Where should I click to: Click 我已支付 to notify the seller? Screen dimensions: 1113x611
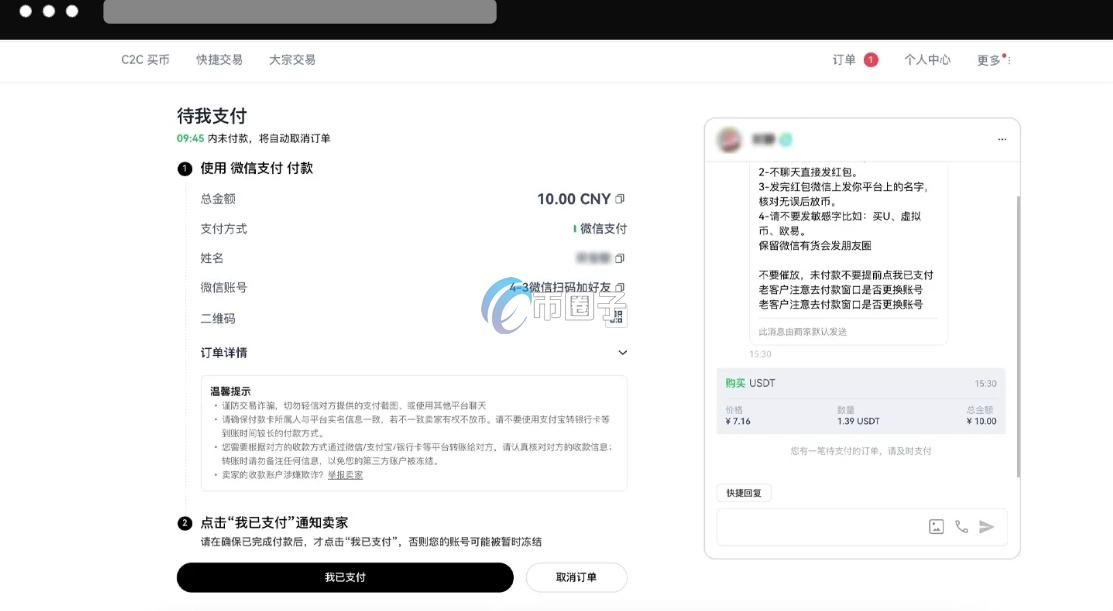tap(345, 577)
